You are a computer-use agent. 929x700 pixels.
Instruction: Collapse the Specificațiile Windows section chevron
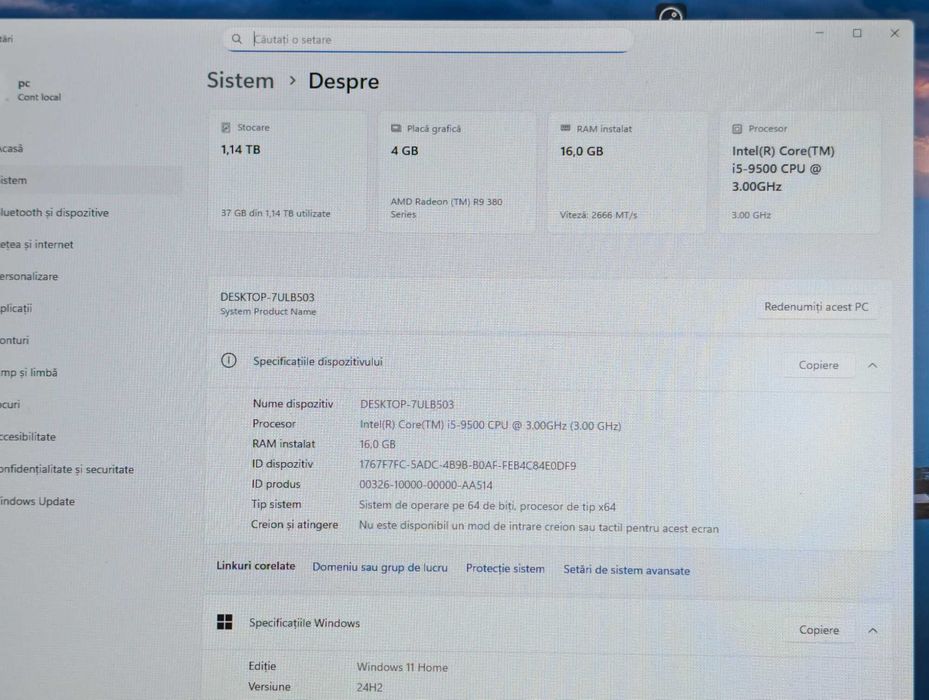873,630
